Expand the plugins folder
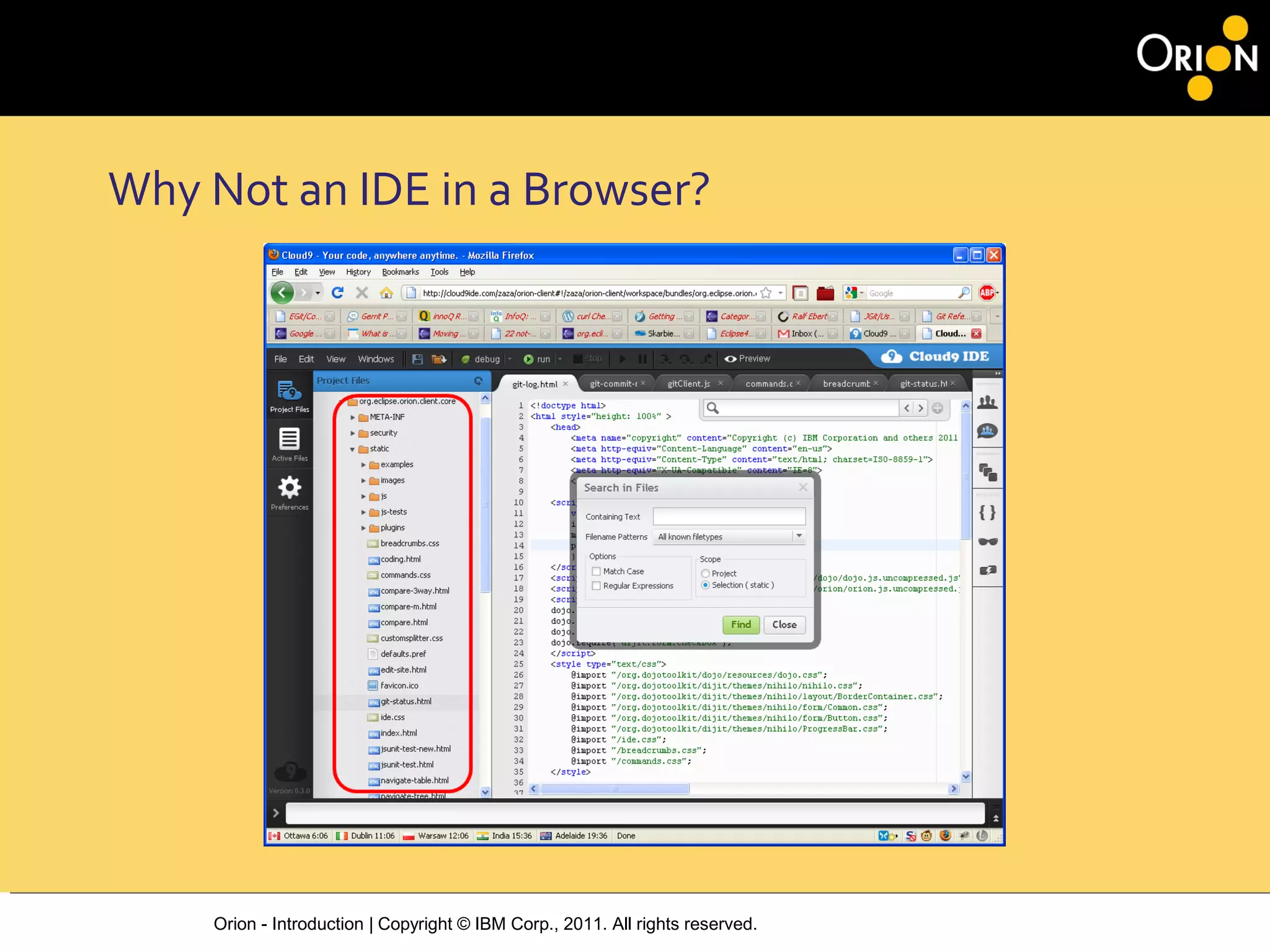Screen dimensions: 1270x952 click(363, 528)
